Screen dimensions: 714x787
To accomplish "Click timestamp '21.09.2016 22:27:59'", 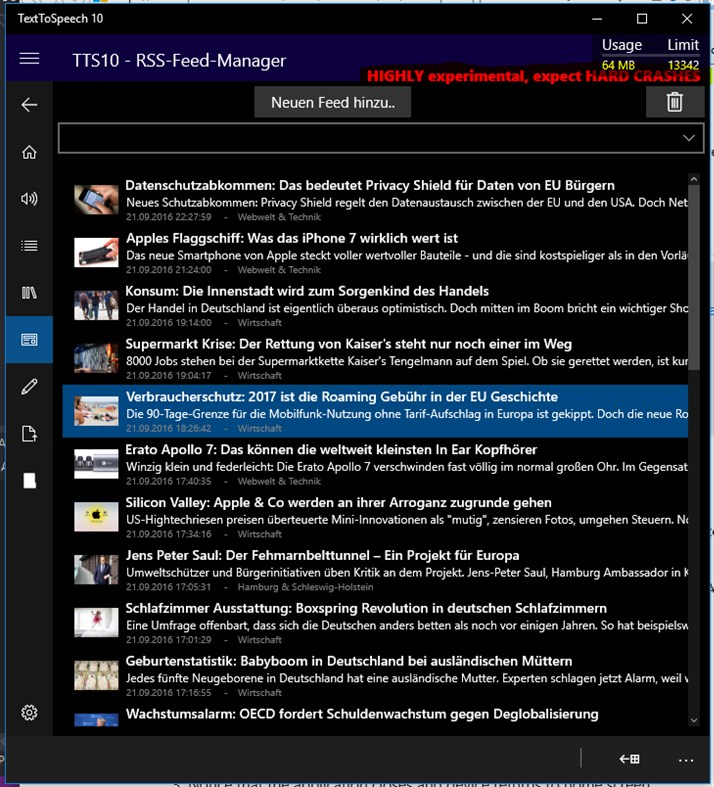I will coord(168,217).
